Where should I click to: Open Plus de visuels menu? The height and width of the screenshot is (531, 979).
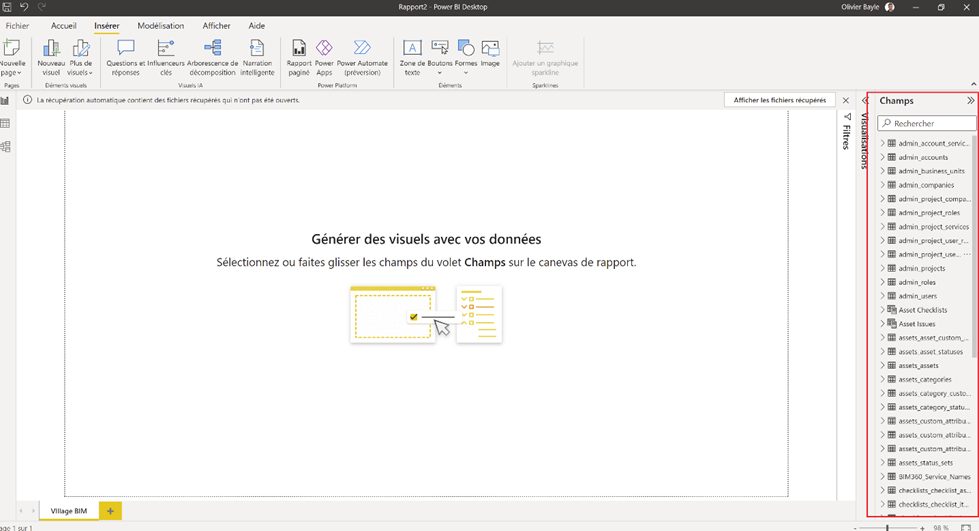tap(81, 57)
